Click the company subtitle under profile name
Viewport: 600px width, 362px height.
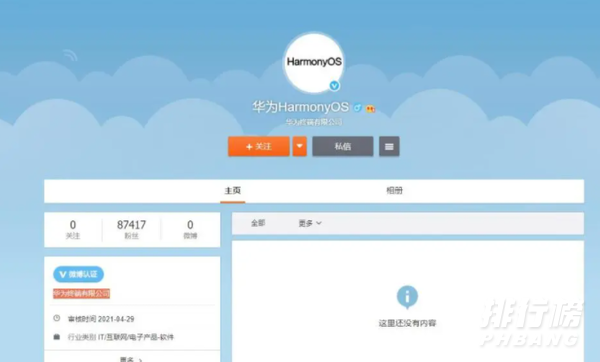[x=314, y=122]
